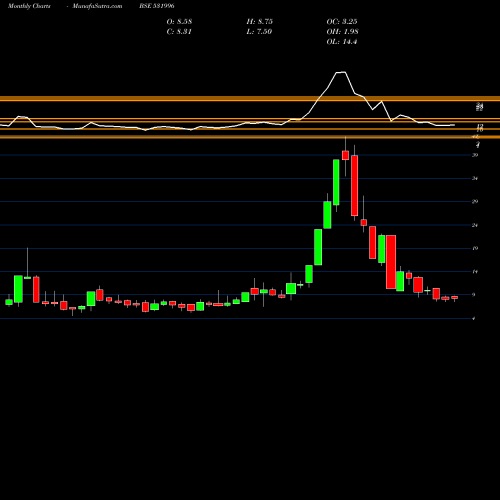The height and width of the screenshot is (500, 500).
Task: Click the price axis label 34
Action: click(x=475, y=178)
